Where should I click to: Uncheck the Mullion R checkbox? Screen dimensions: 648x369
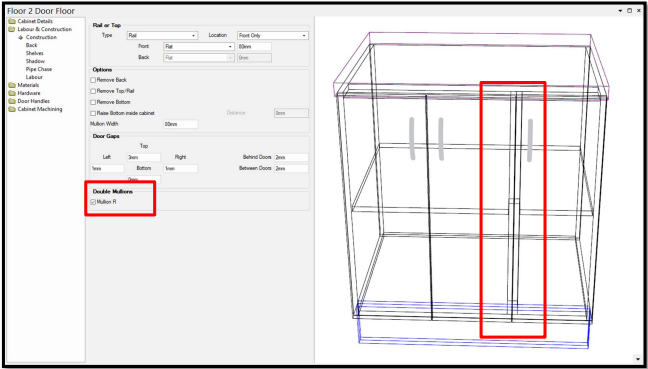click(x=93, y=202)
